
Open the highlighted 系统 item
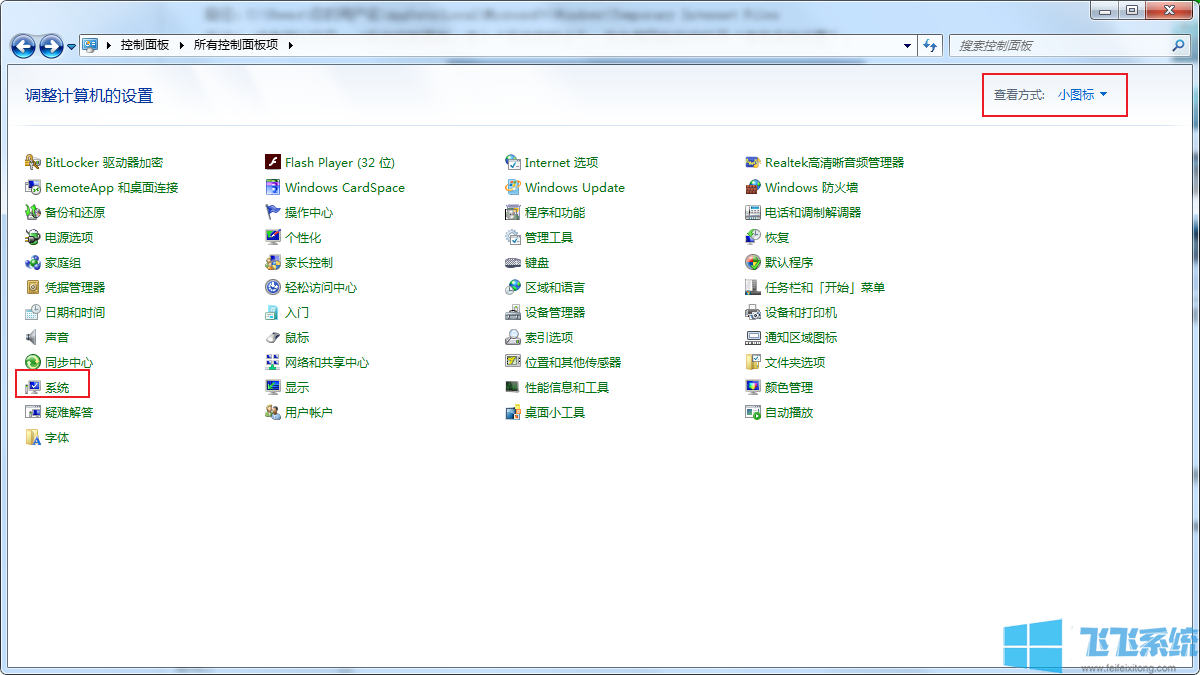point(58,386)
